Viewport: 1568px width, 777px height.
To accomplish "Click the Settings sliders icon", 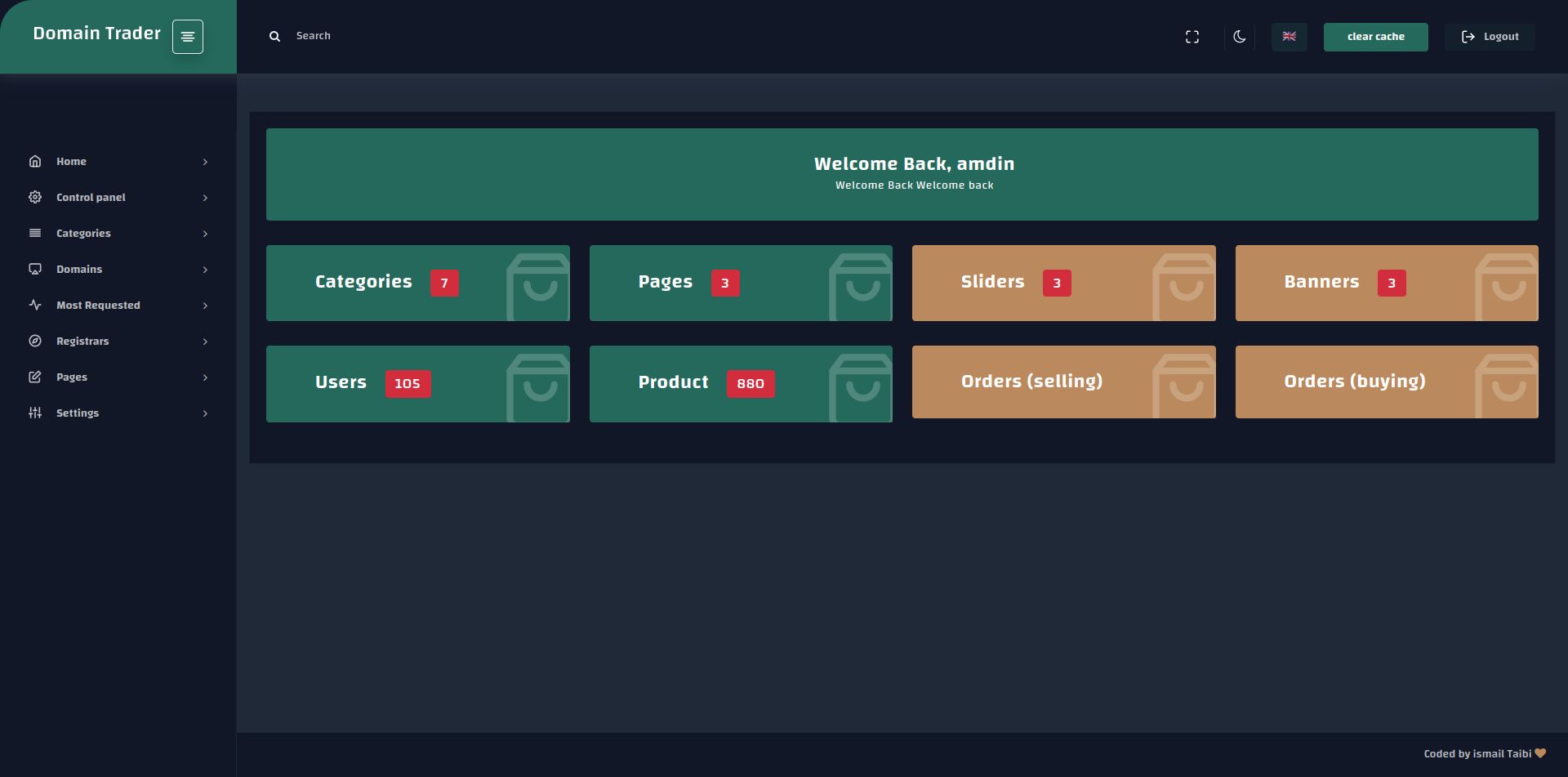I will 35,413.
